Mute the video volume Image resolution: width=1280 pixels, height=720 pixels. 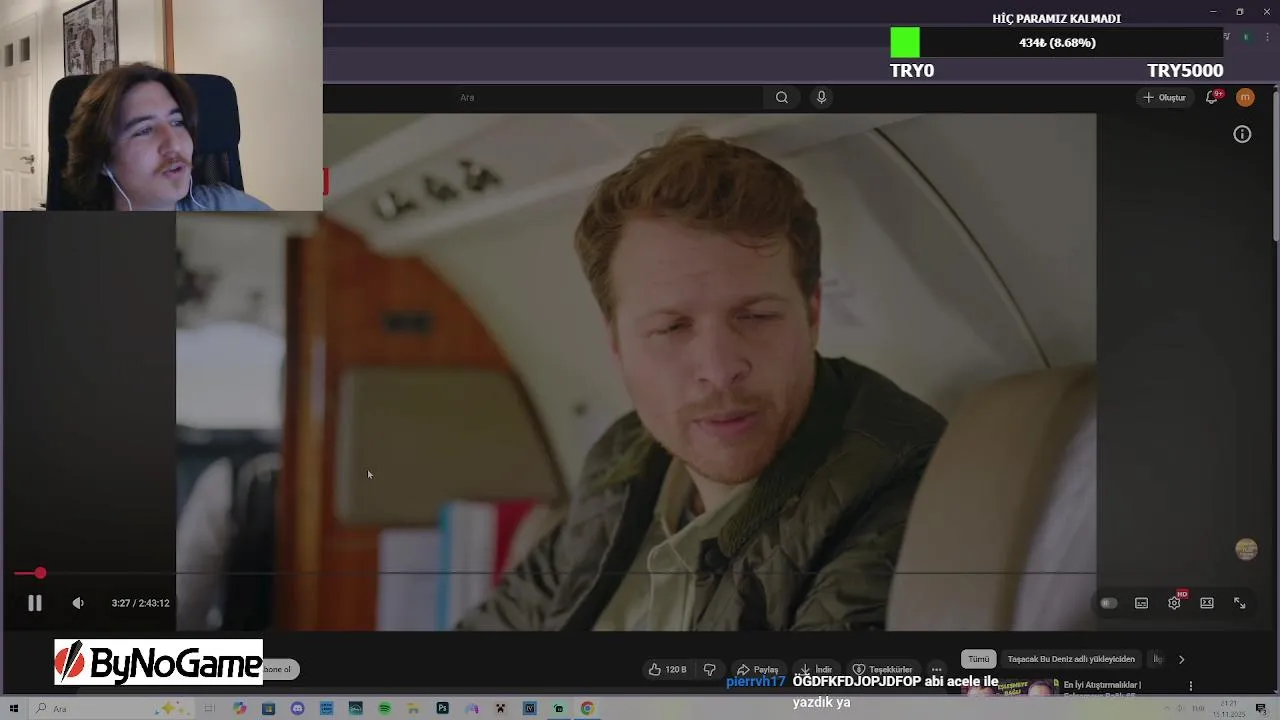[x=78, y=603]
